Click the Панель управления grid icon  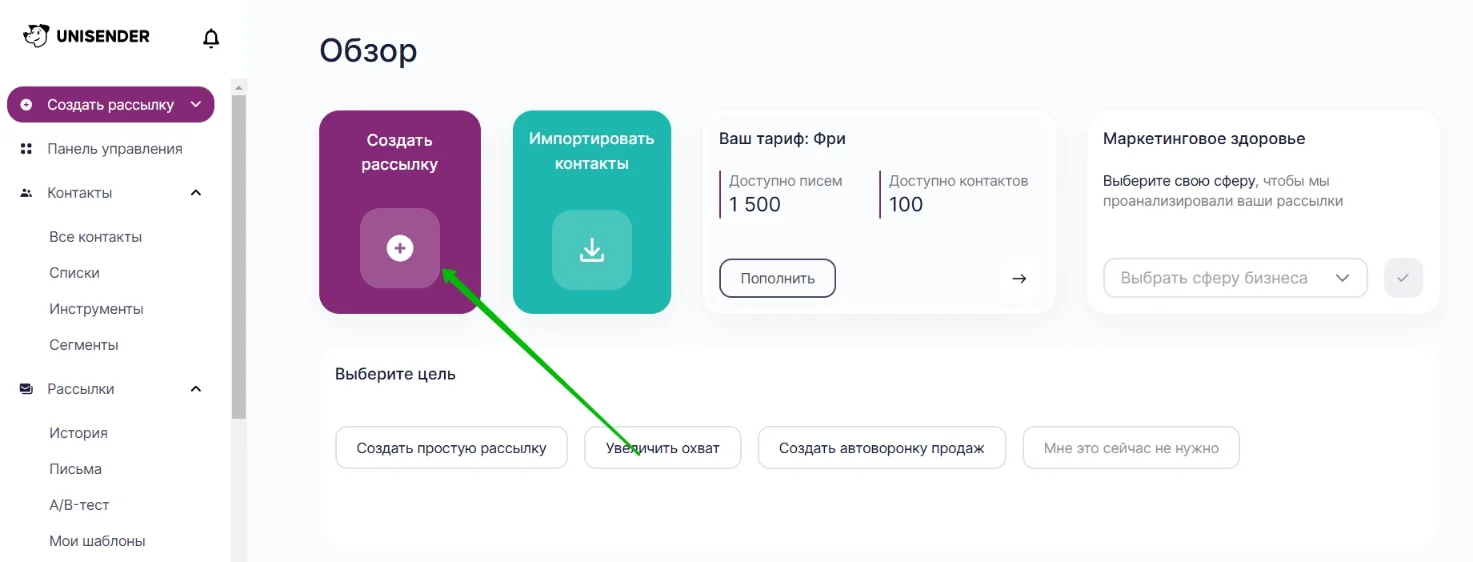click(27, 149)
